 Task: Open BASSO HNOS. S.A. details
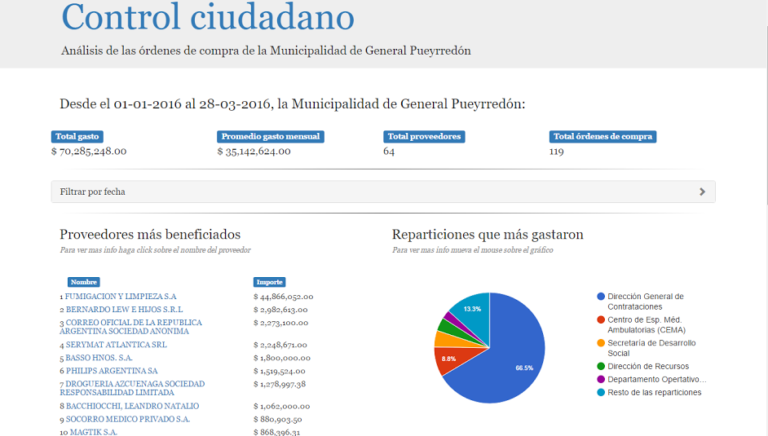click(98, 357)
